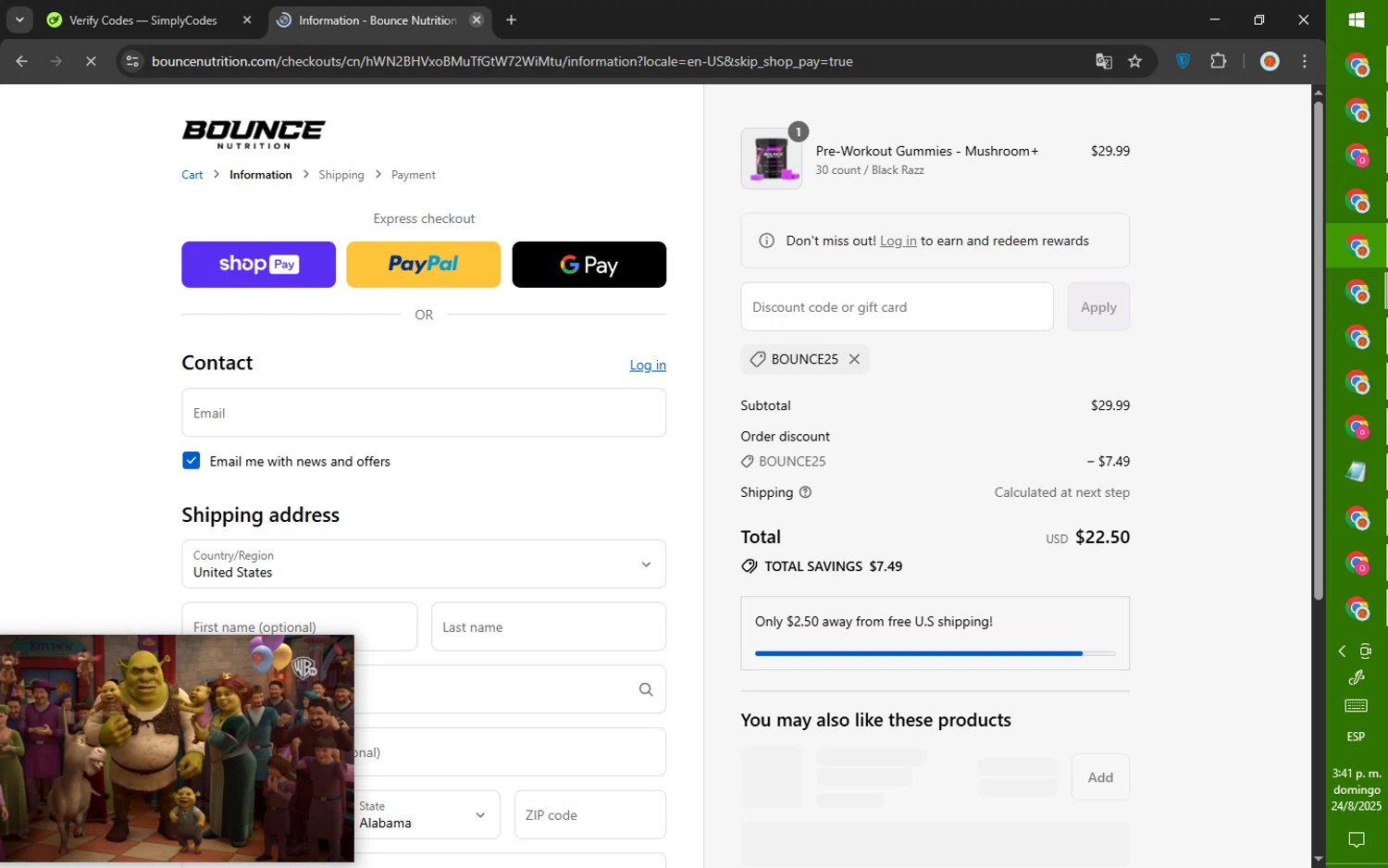Screen dimensions: 1388x868
Task: Open the Chrome three-dot menu
Action: [x=1305, y=61]
